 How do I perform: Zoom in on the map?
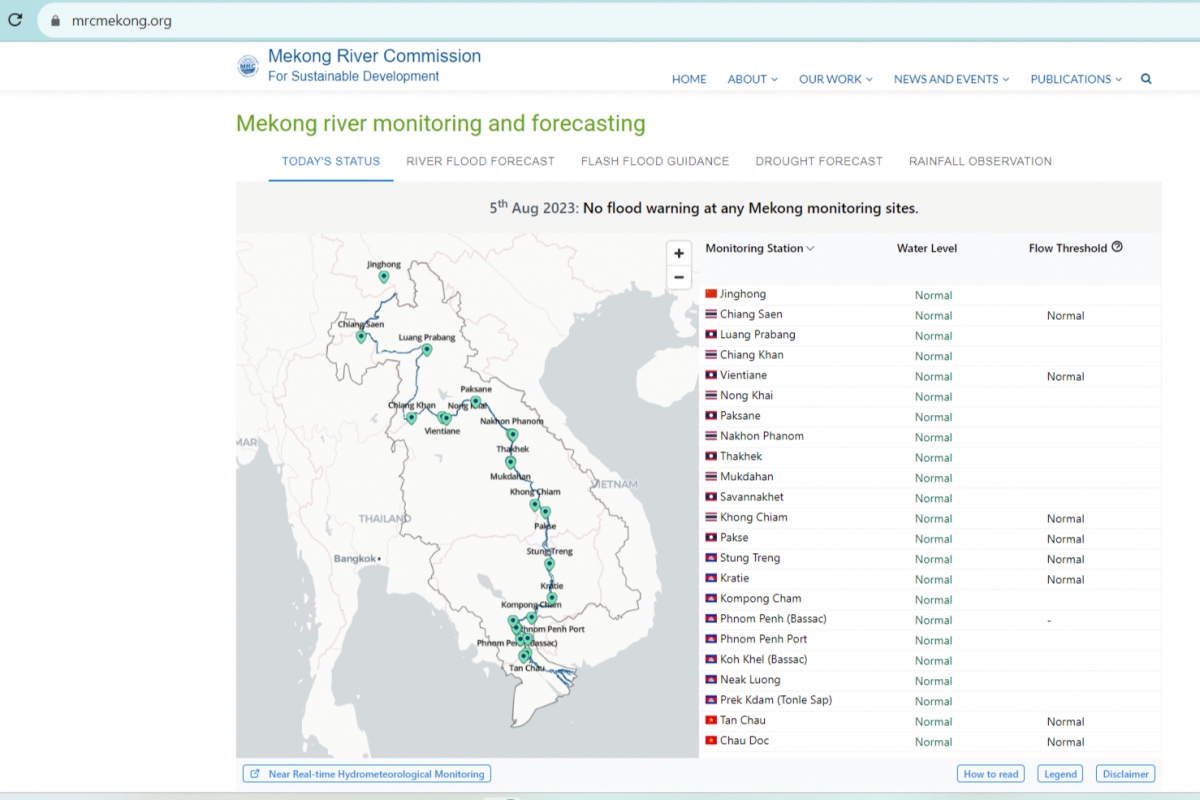(679, 254)
